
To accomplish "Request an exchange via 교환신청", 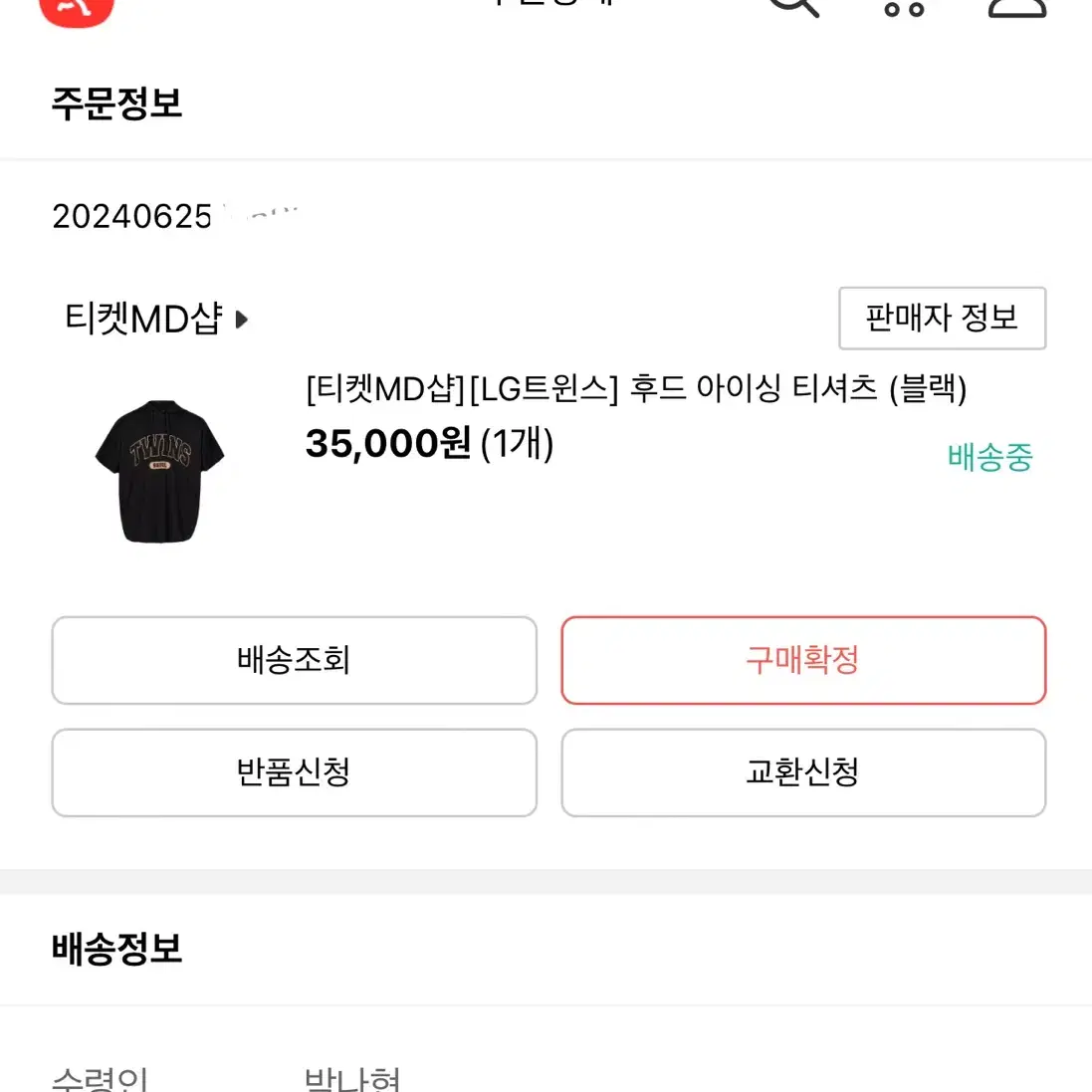I will tap(803, 772).
